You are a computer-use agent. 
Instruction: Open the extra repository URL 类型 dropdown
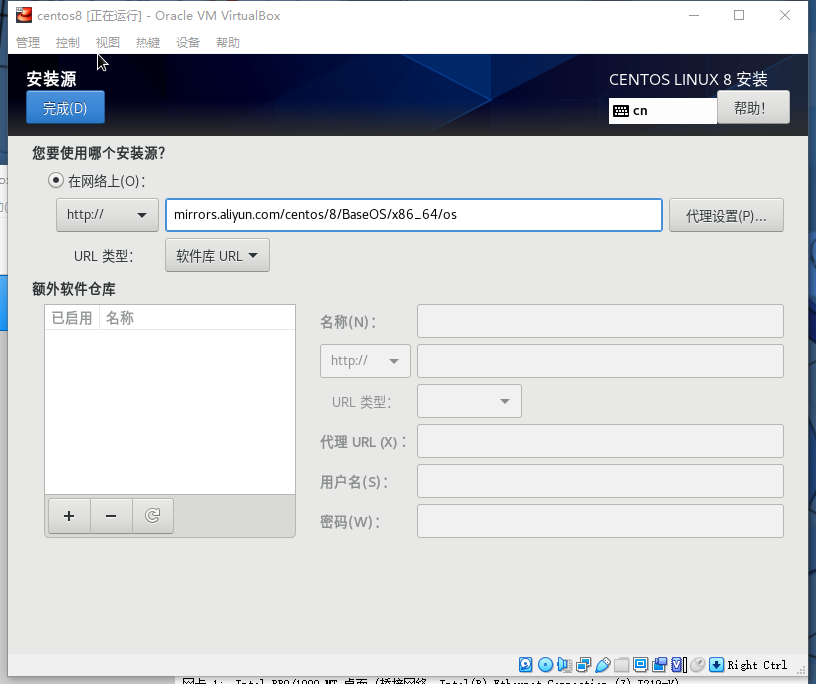469,401
